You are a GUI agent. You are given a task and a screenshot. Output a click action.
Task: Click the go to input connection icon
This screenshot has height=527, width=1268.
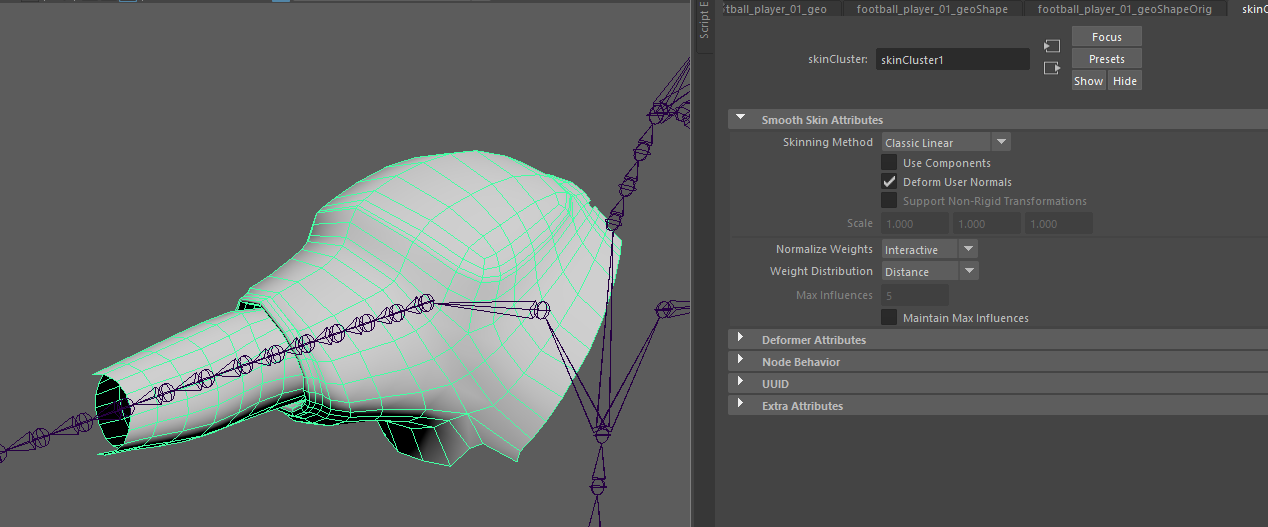[1051, 46]
